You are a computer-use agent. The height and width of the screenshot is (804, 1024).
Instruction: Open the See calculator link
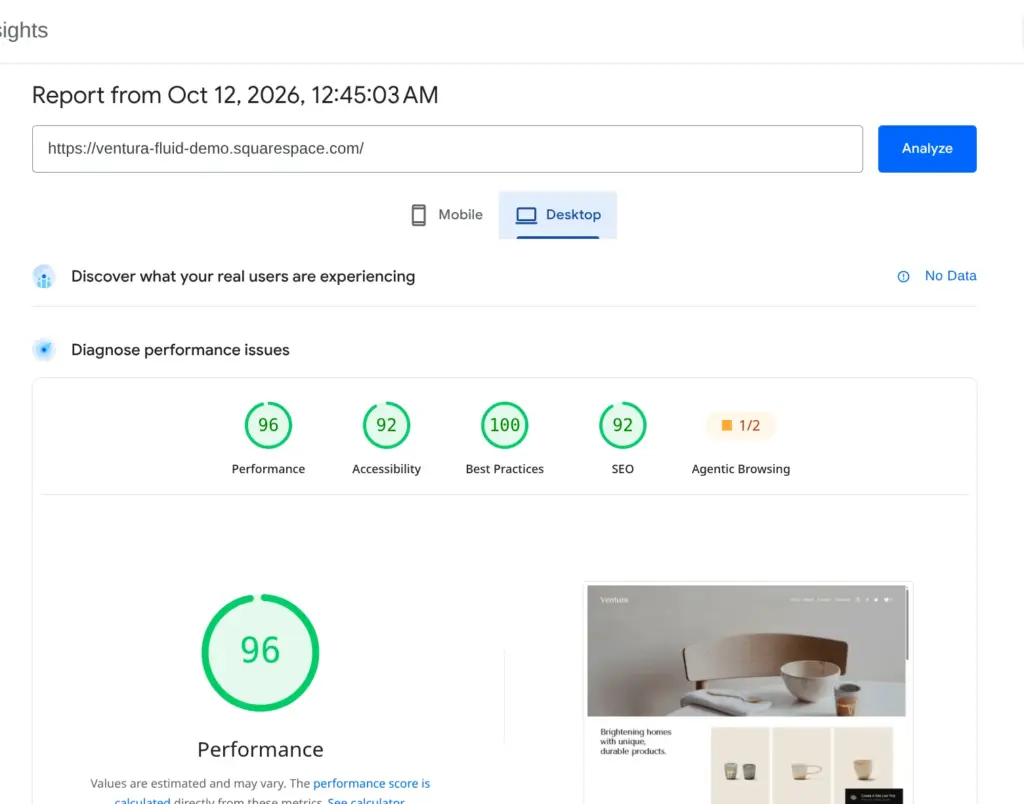click(x=366, y=800)
